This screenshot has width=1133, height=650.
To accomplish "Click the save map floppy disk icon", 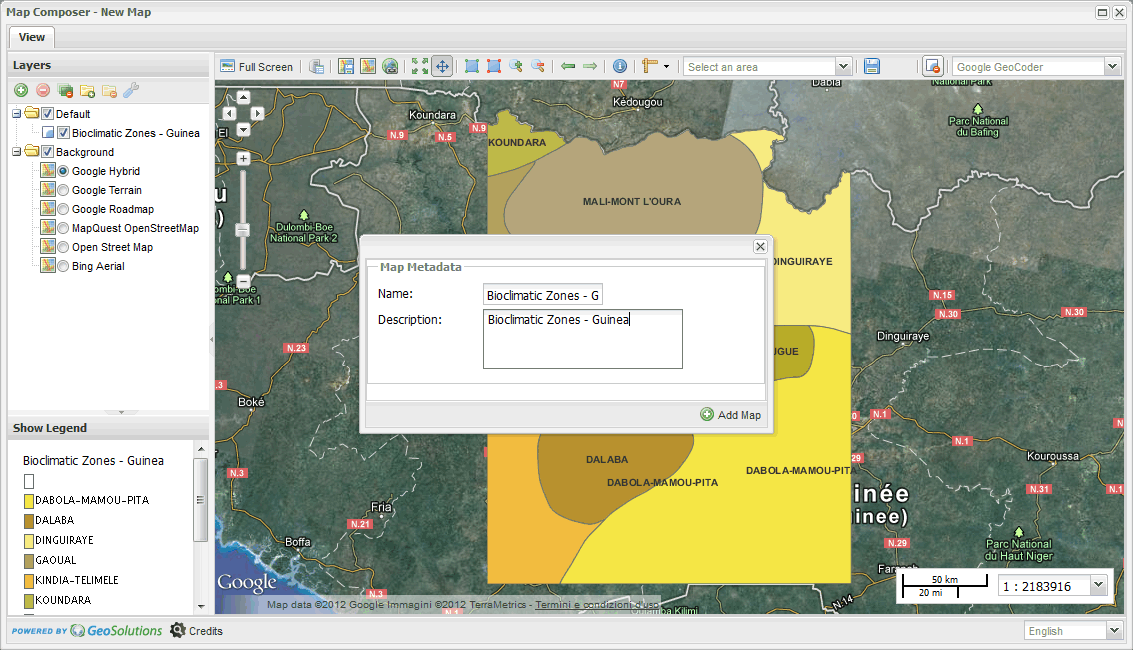I will tap(872, 66).
